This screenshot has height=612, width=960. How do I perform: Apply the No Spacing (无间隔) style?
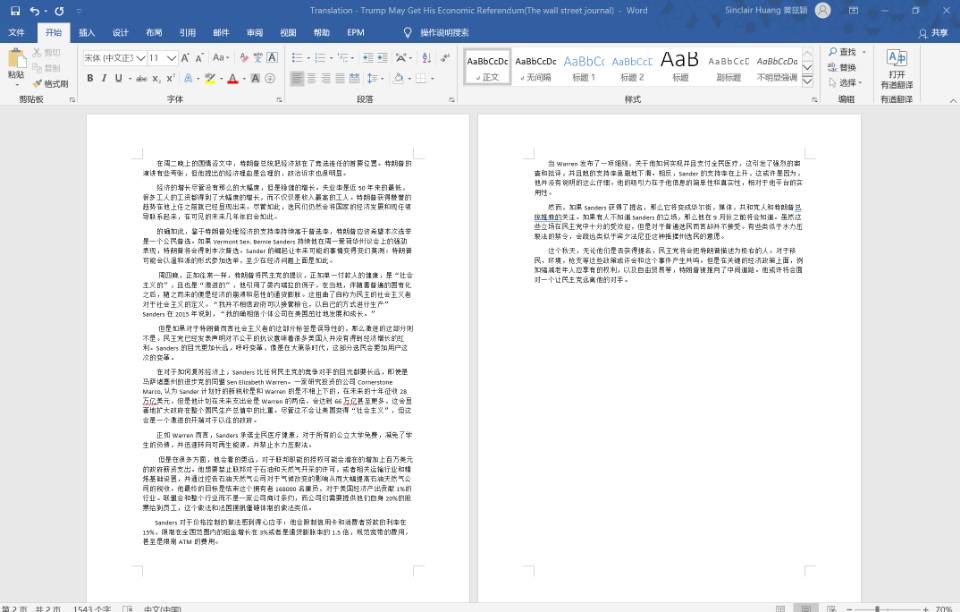536,66
